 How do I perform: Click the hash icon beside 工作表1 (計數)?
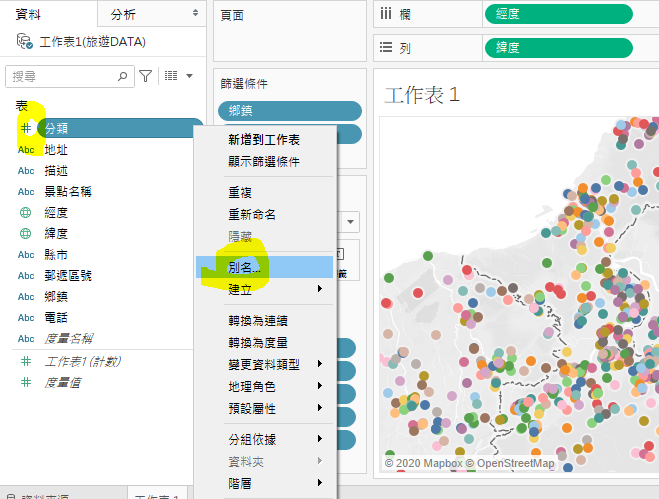26,361
